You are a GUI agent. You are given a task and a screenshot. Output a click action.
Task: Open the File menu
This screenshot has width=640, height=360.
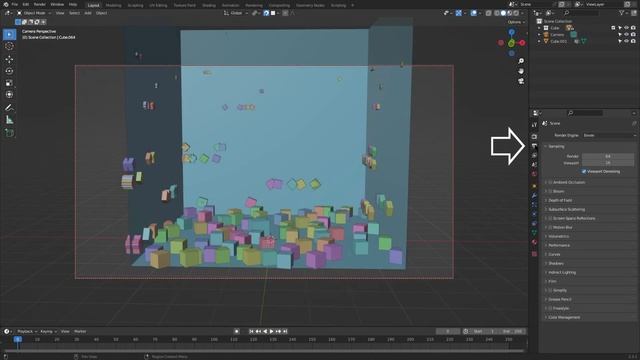coord(15,4)
